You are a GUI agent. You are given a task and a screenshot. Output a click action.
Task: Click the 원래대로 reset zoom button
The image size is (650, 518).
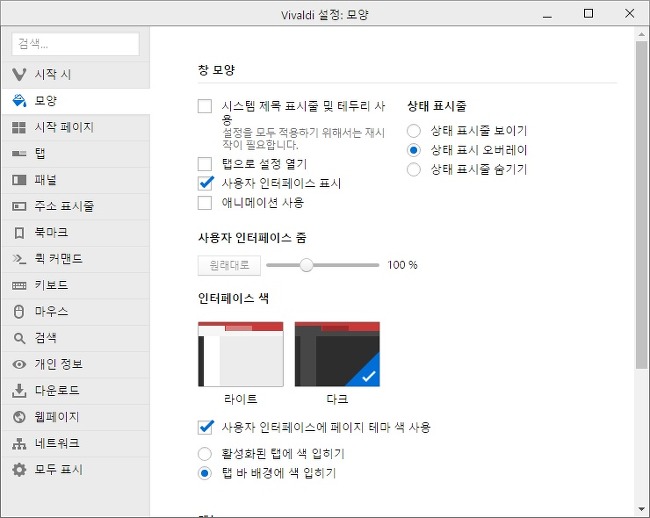pos(229,265)
